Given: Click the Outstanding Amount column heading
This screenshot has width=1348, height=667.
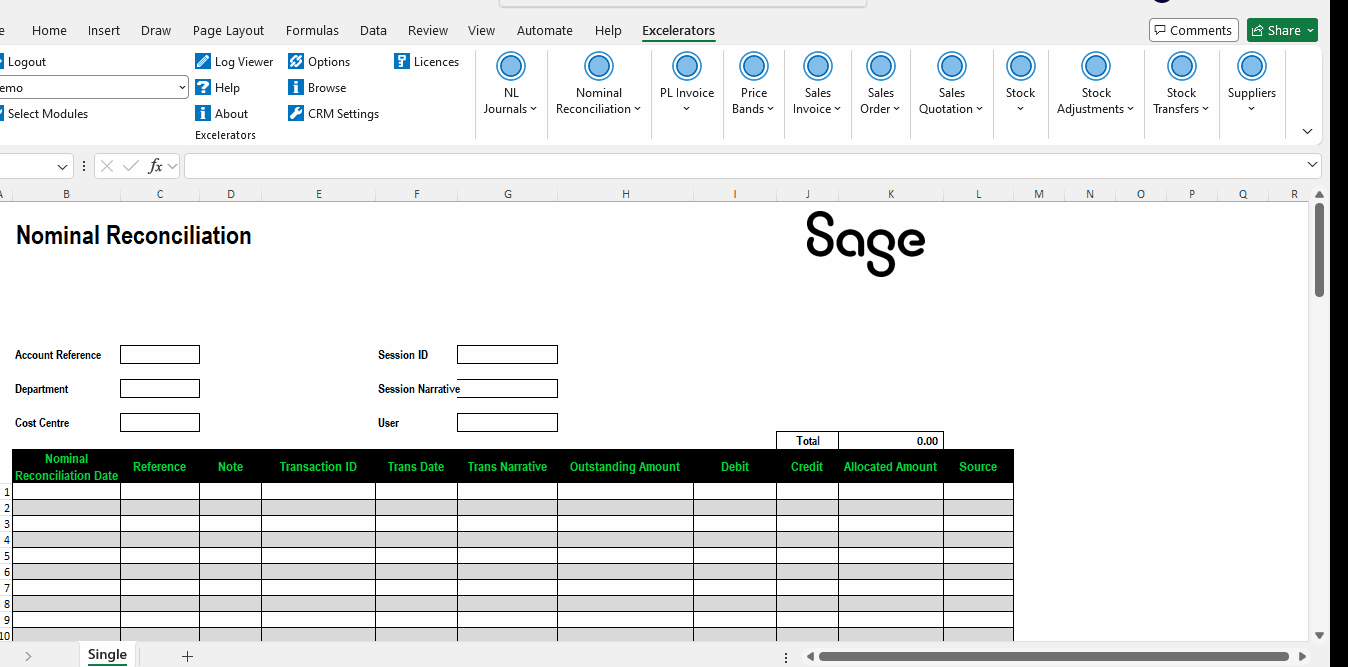Looking at the screenshot, I should pyautogui.click(x=625, y=467).
